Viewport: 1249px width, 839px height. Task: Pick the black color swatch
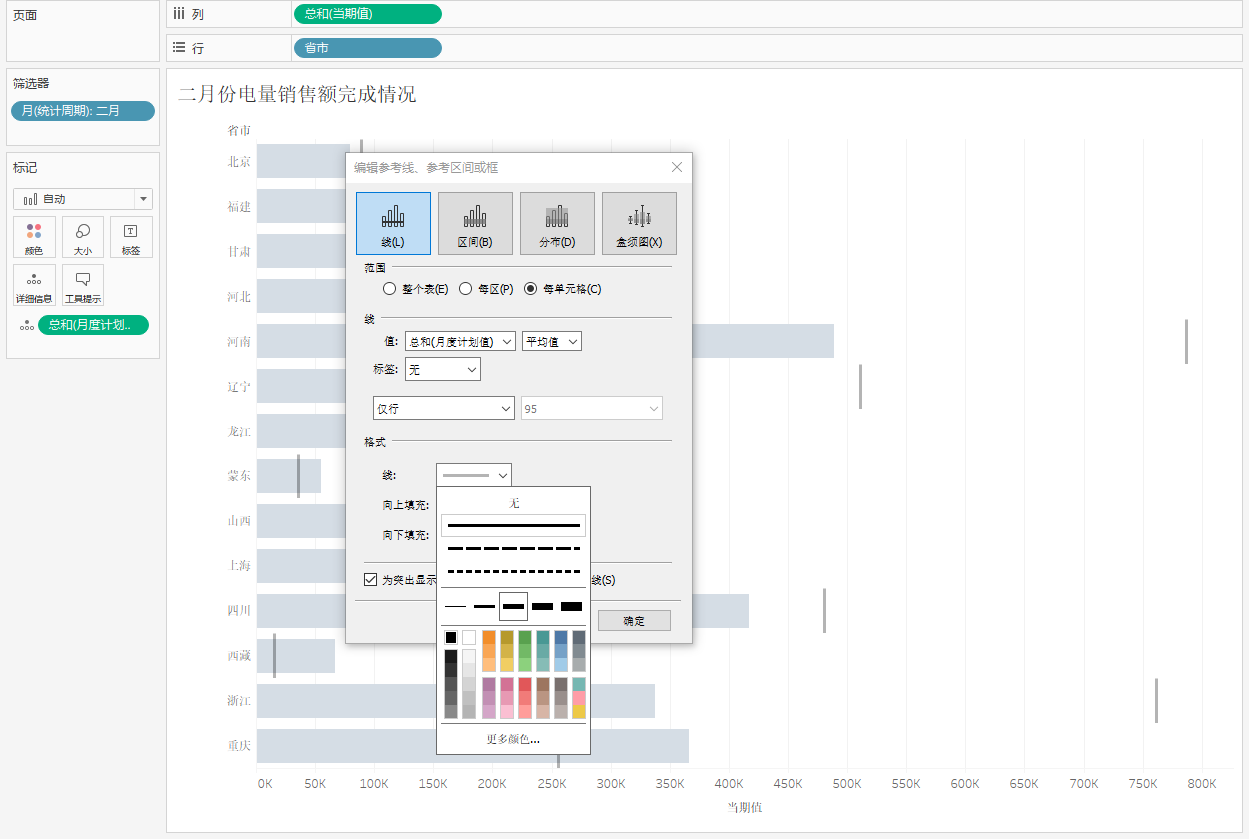tap(451, 637)
